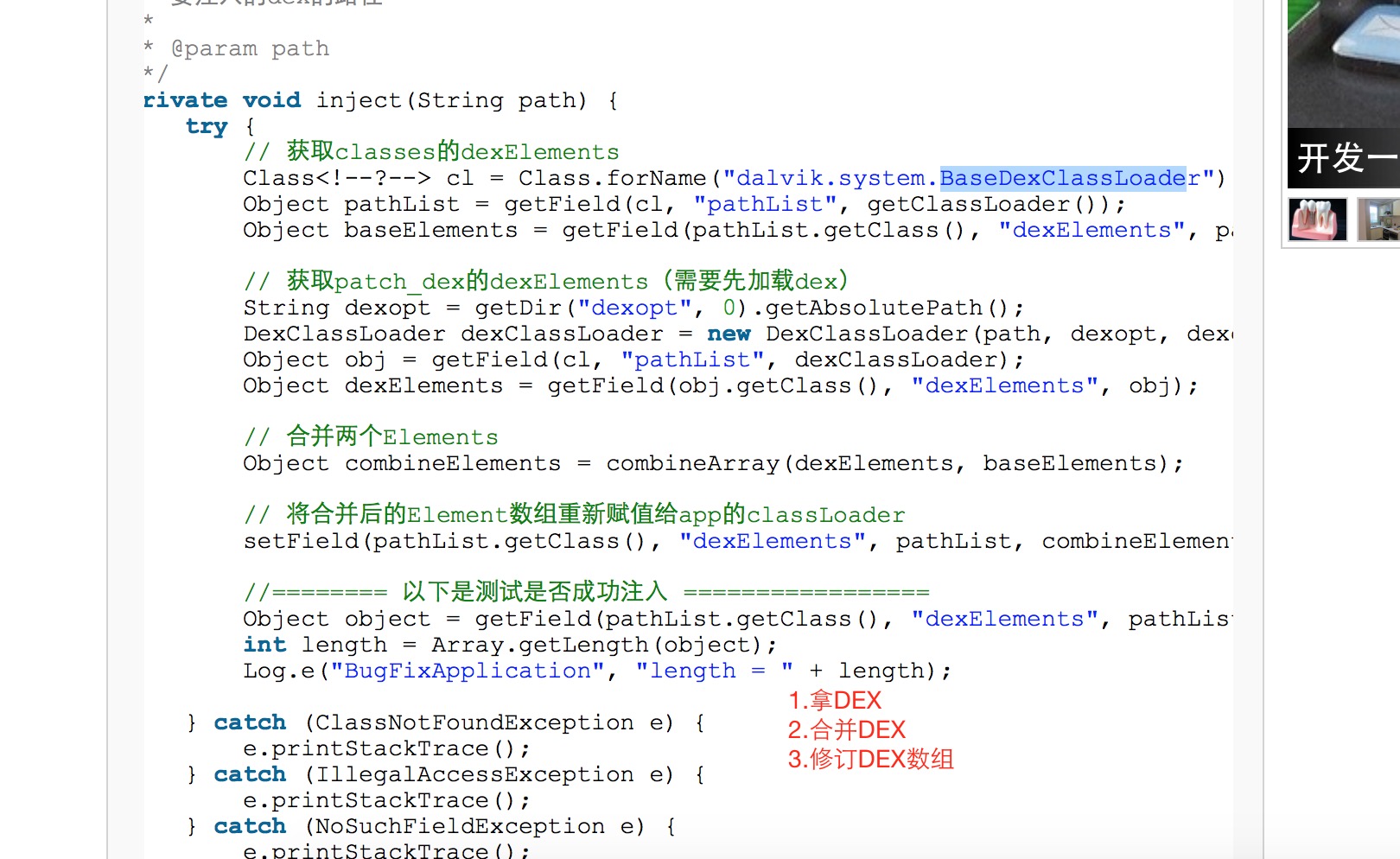Click the 'new' keyword before DexClassLoader
Viewport: 1400px width, 859px height.
tap(729, 334)
